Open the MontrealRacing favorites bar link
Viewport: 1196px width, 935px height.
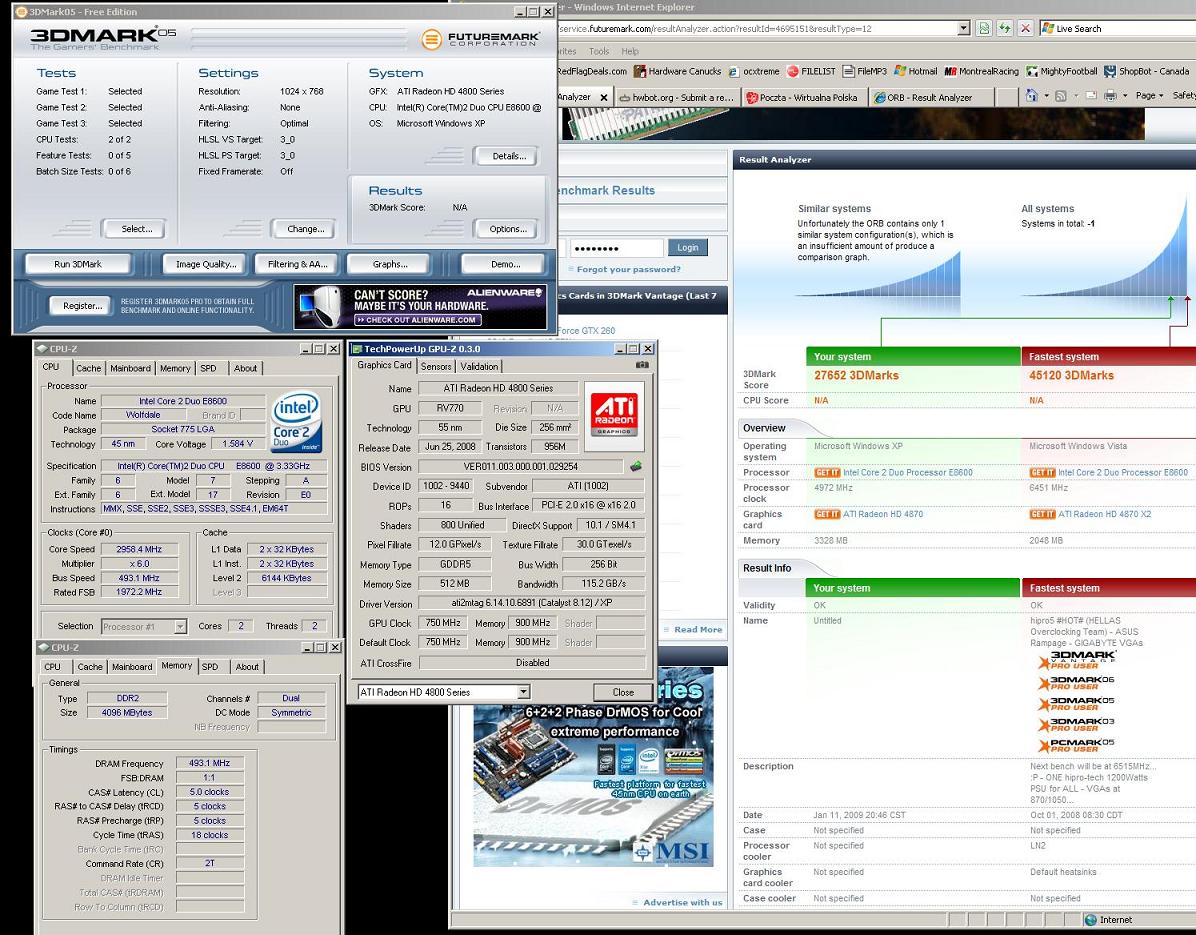[981, 71]
